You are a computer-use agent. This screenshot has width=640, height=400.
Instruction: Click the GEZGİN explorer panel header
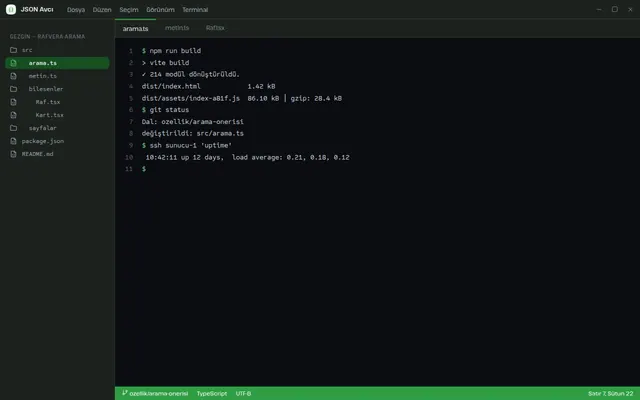(x=47, y=37)
